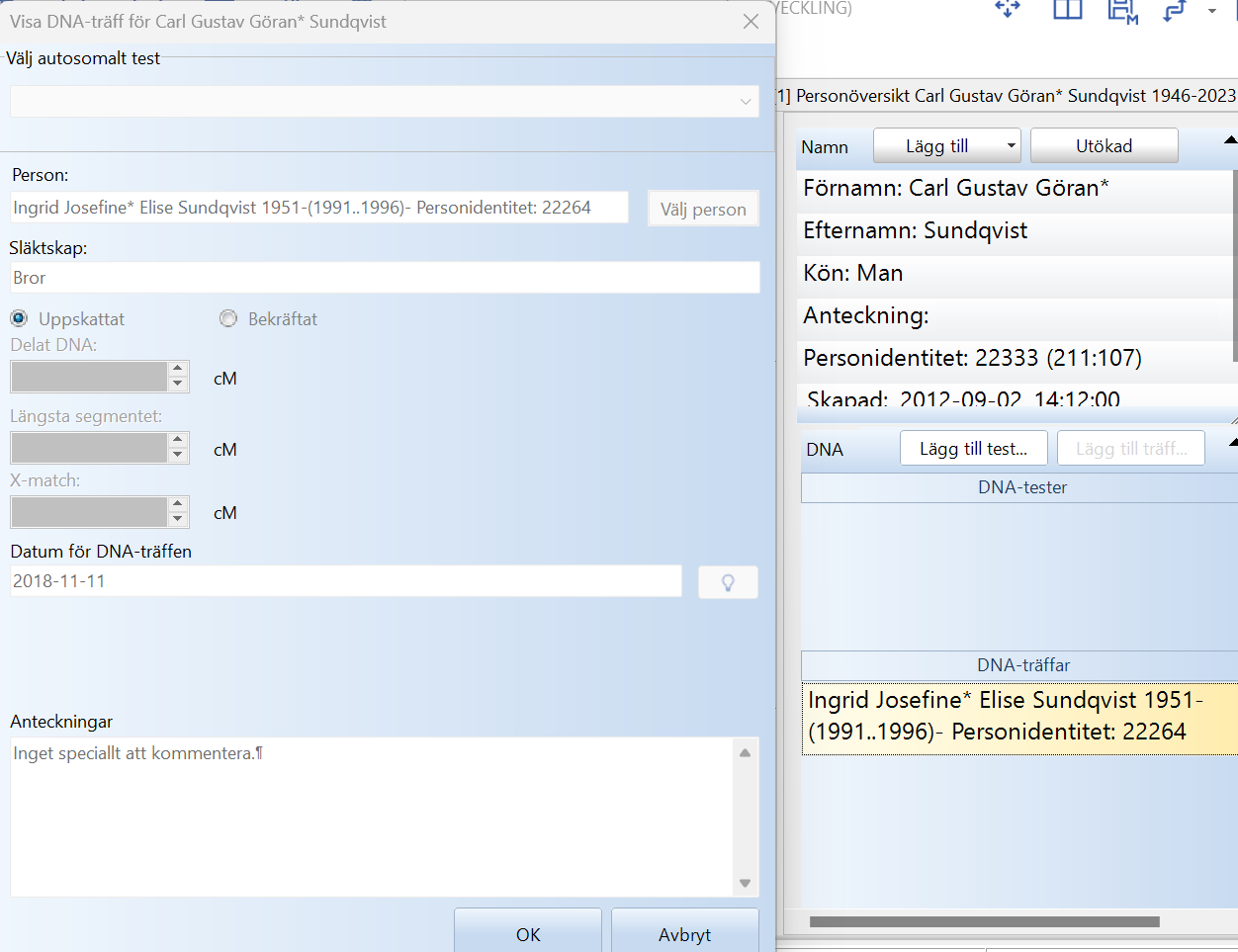
Task: Click the zigzag swap arrows toolbar icon
Action: [1175, 10]
